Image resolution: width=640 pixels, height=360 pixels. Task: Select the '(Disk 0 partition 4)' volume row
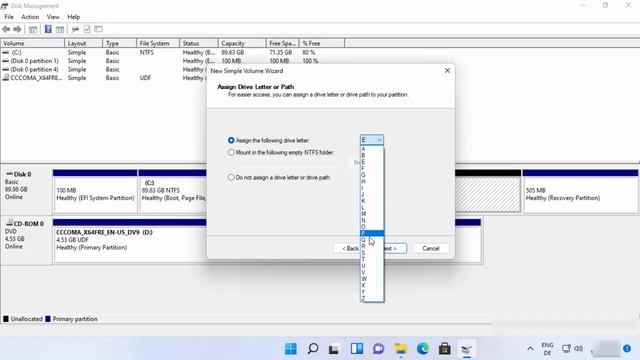[104, 69]
